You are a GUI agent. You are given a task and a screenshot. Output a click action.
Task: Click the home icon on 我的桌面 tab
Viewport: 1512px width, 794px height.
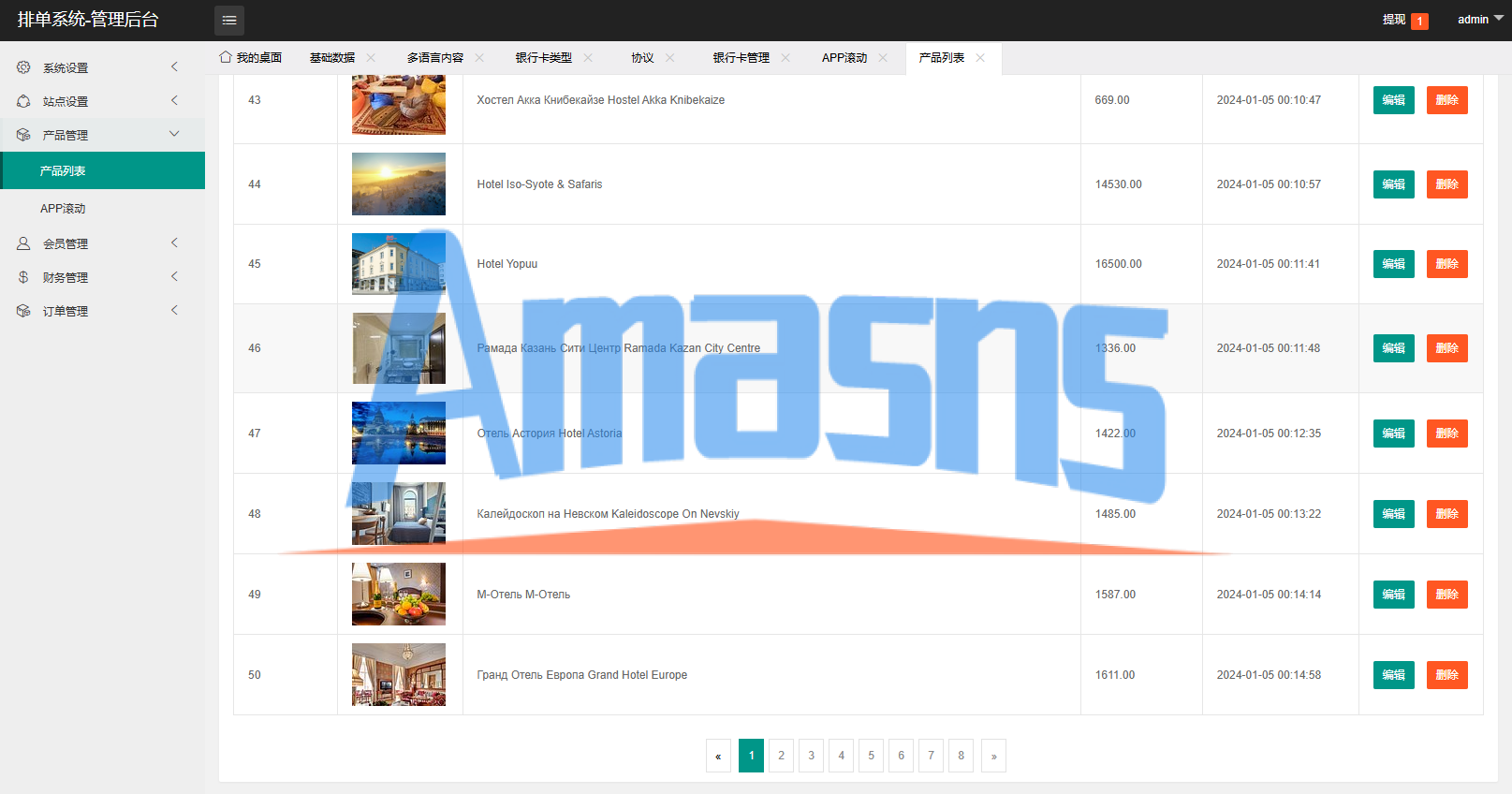point(226,57)
